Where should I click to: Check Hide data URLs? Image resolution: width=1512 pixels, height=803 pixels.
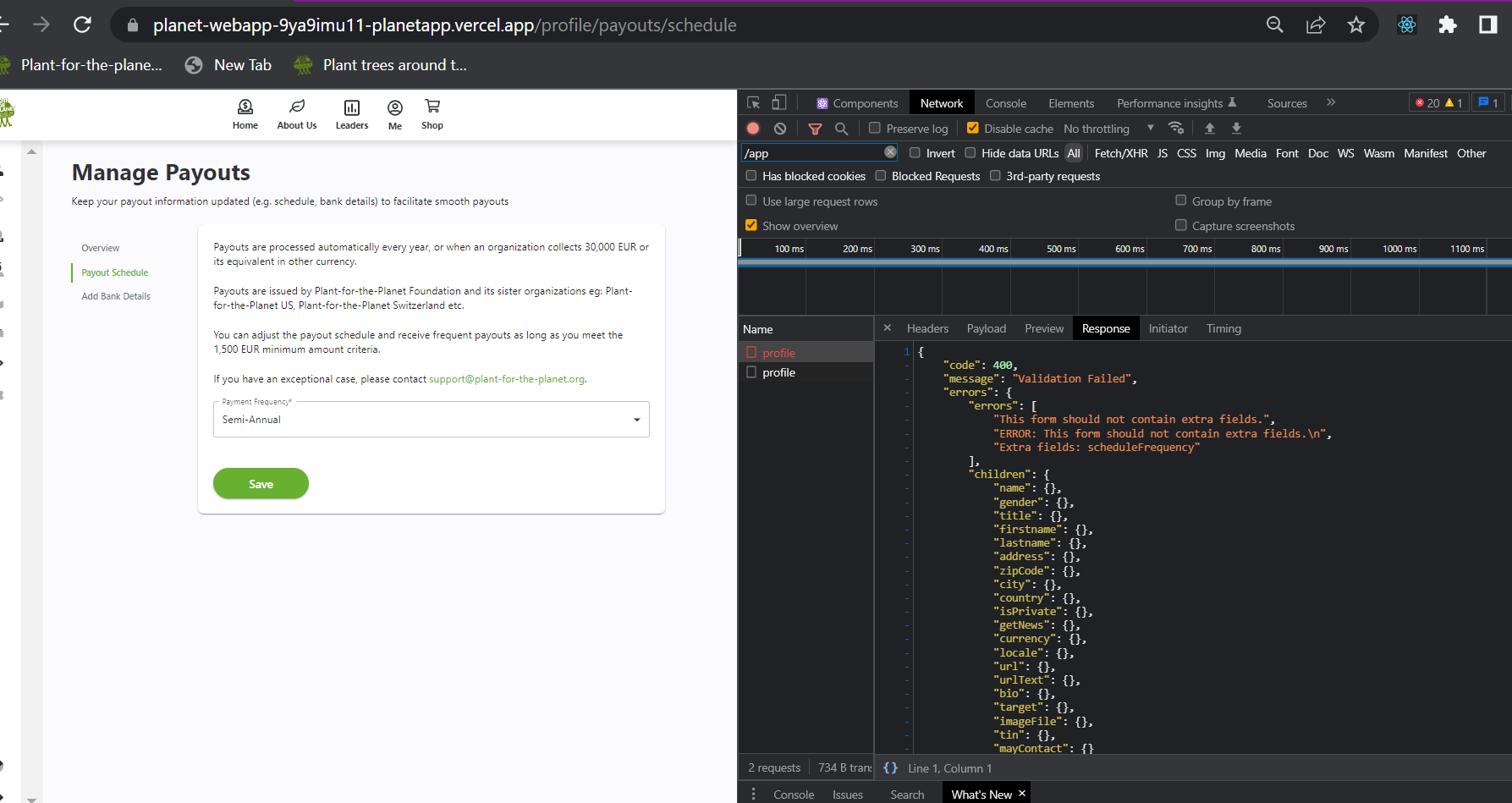(970, 152)
